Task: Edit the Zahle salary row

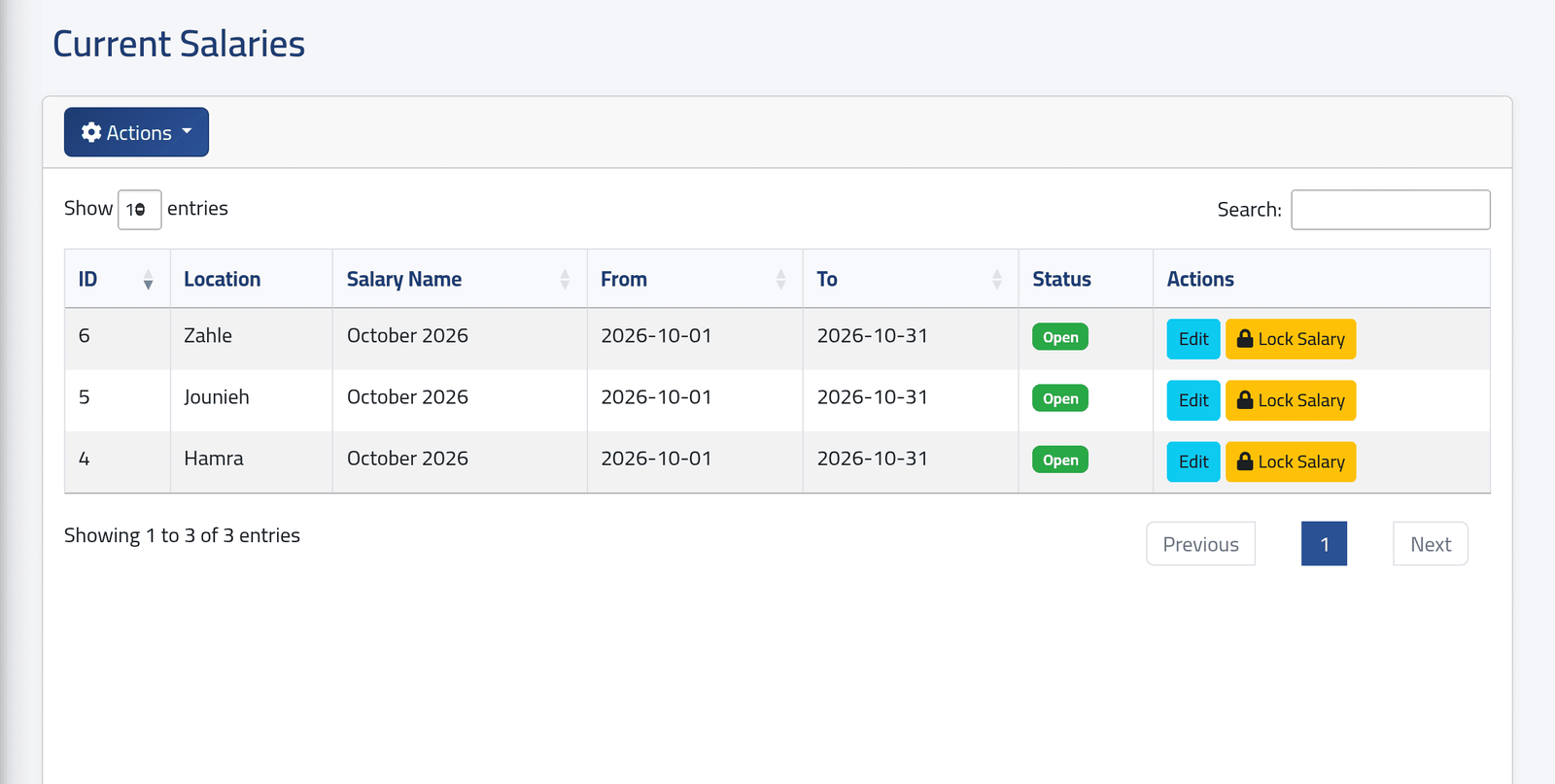Action: [x=1192, y=339]
